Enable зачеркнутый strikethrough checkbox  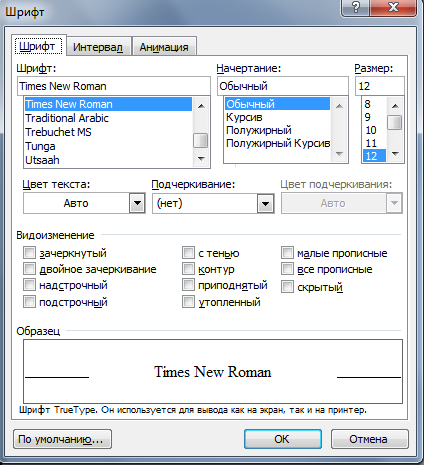pos(29,253)
